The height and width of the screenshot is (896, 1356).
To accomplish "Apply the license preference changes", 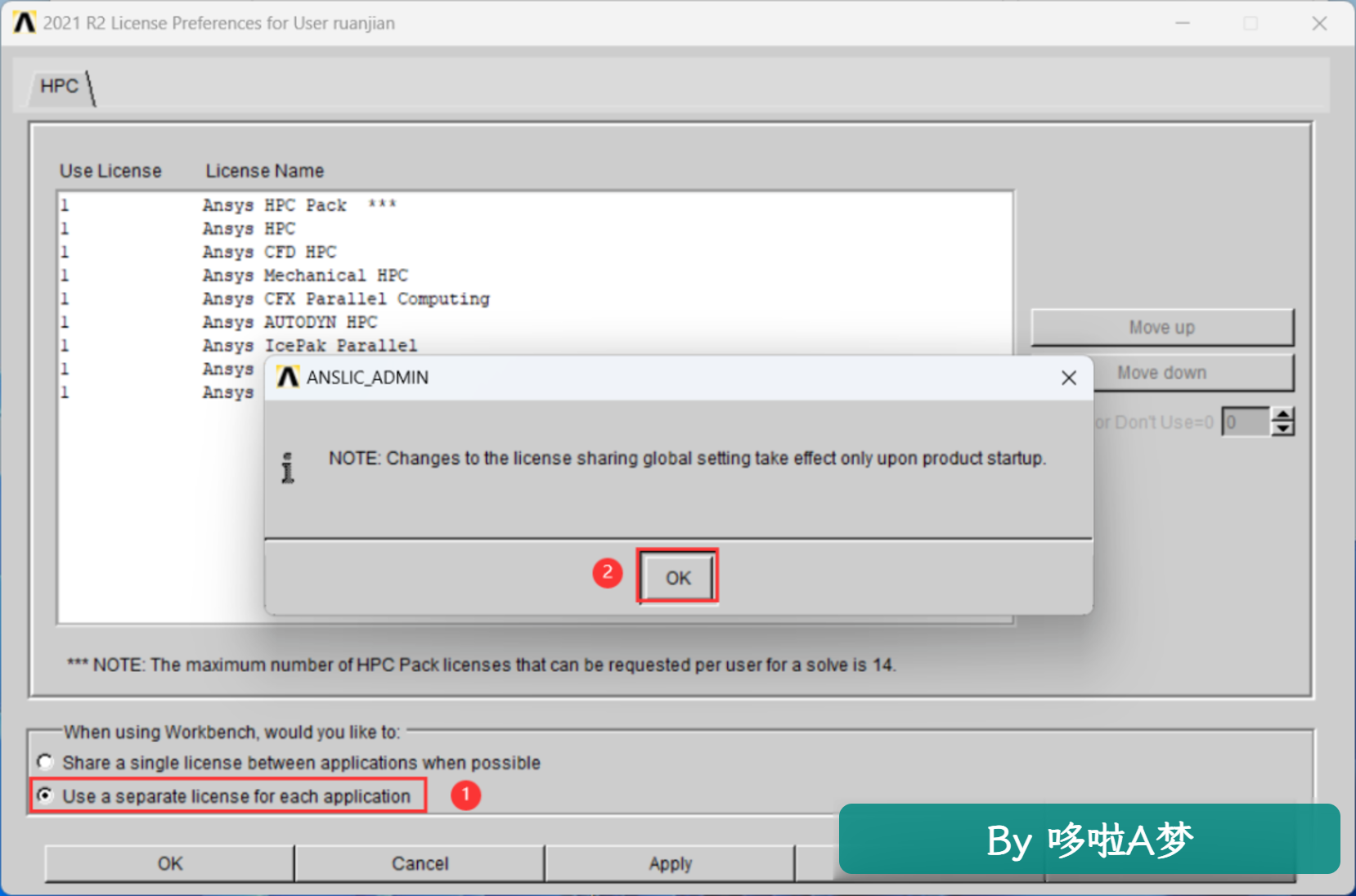I will coord(671,863).
